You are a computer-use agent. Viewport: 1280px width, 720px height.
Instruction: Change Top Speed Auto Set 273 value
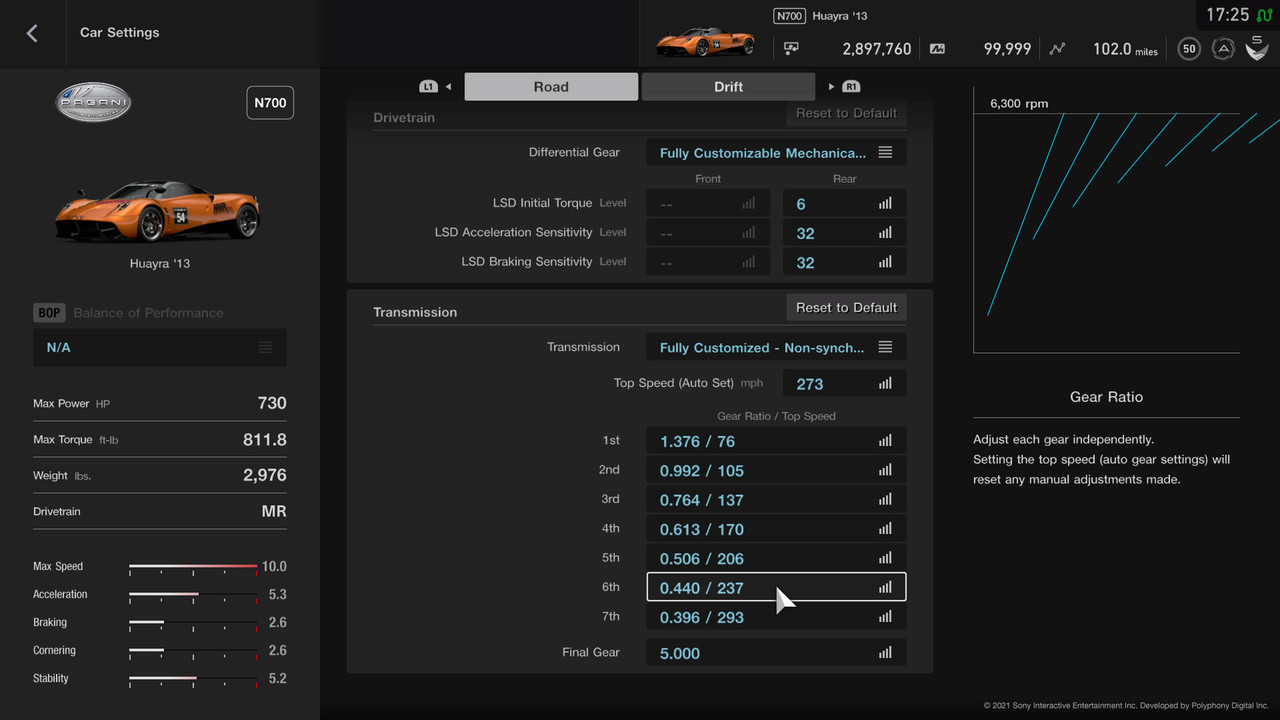pos(845,384)
